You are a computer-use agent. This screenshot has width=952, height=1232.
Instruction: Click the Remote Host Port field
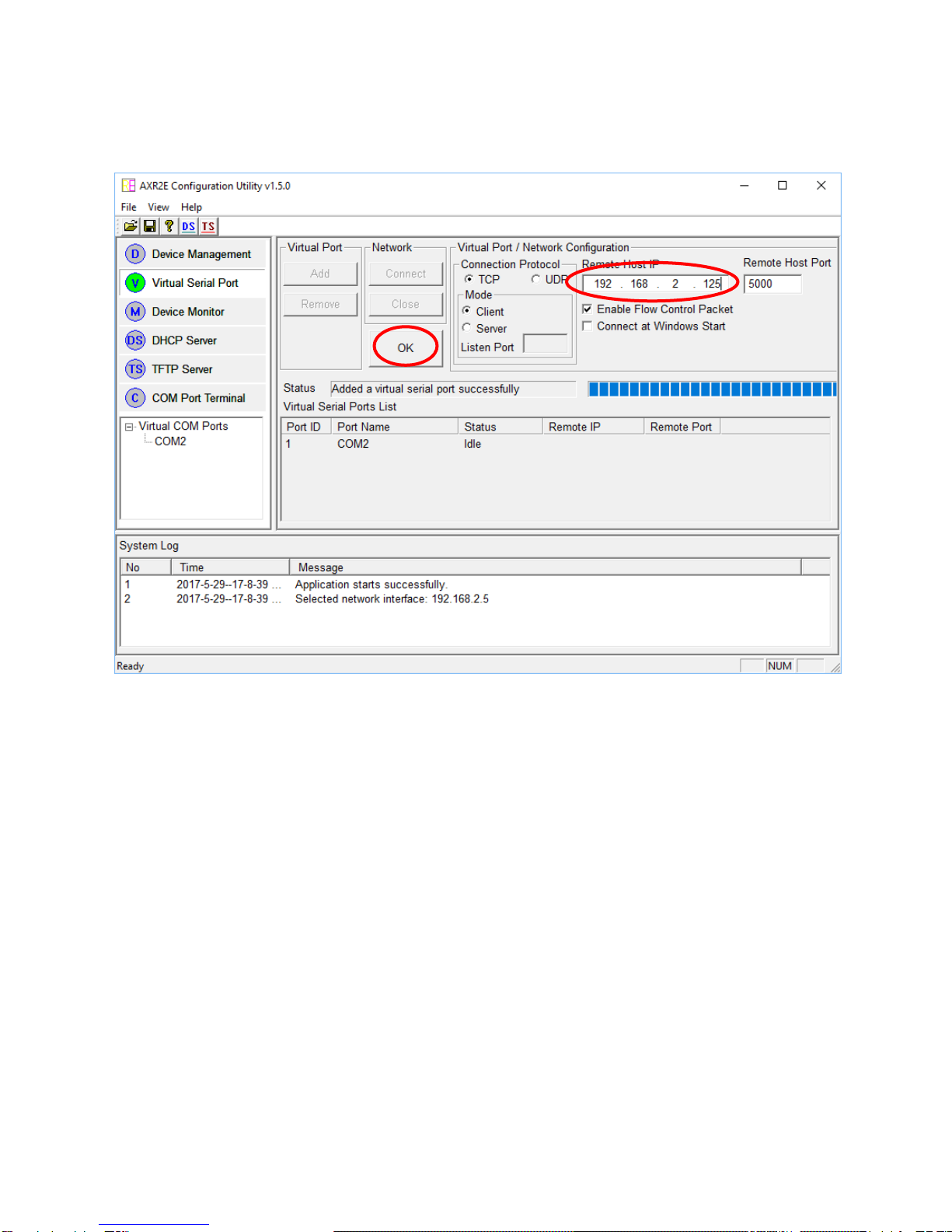(x=772, y=284)
